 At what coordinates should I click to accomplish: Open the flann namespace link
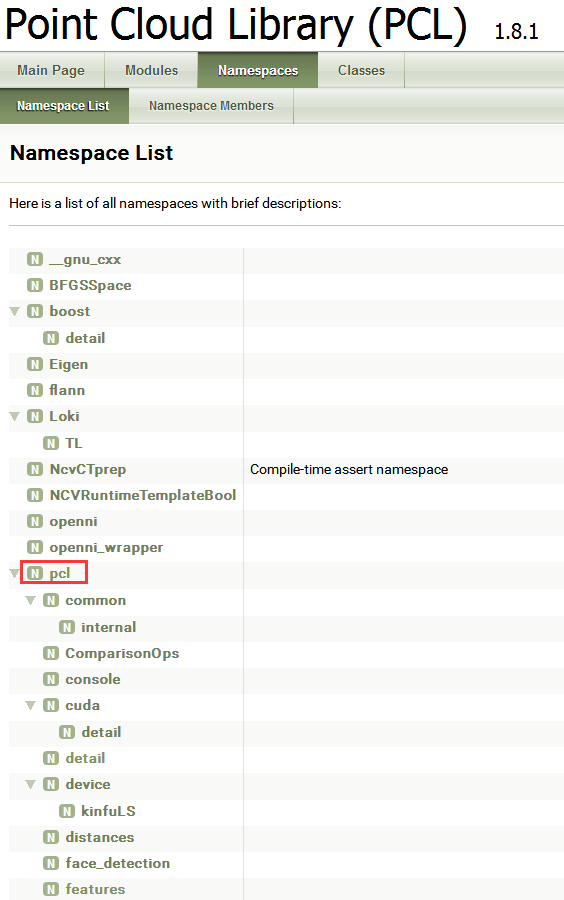67,390
